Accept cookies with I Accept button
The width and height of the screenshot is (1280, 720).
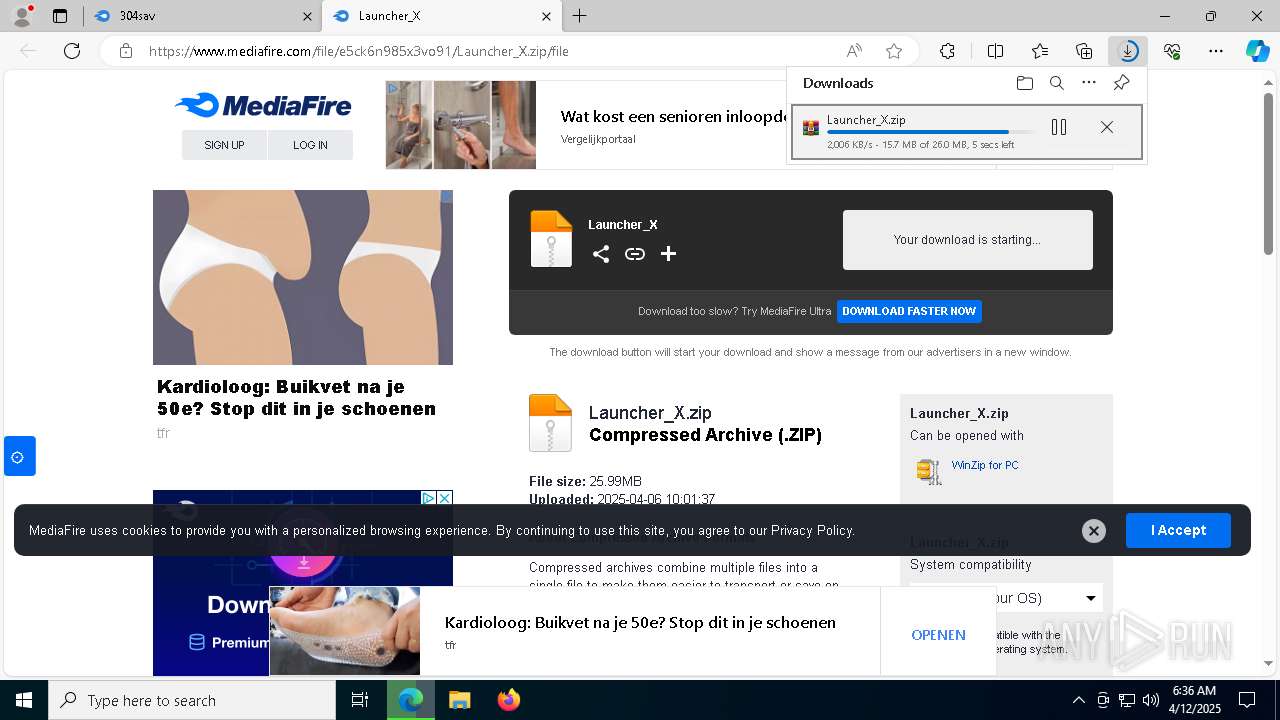coord(1178,530)
